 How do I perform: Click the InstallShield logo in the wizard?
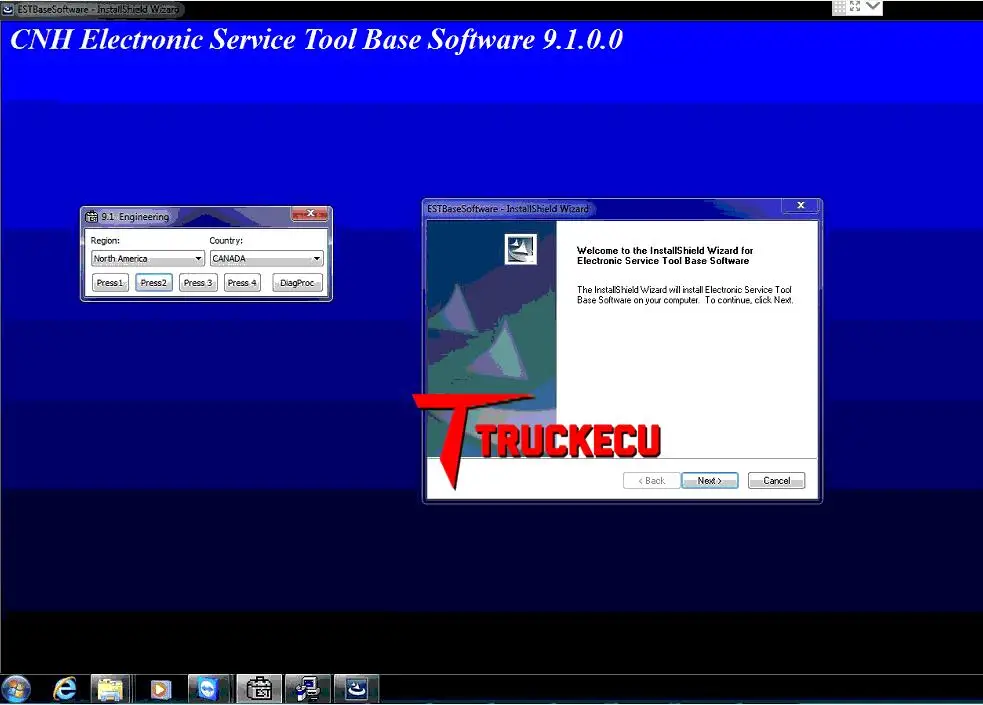521,249
